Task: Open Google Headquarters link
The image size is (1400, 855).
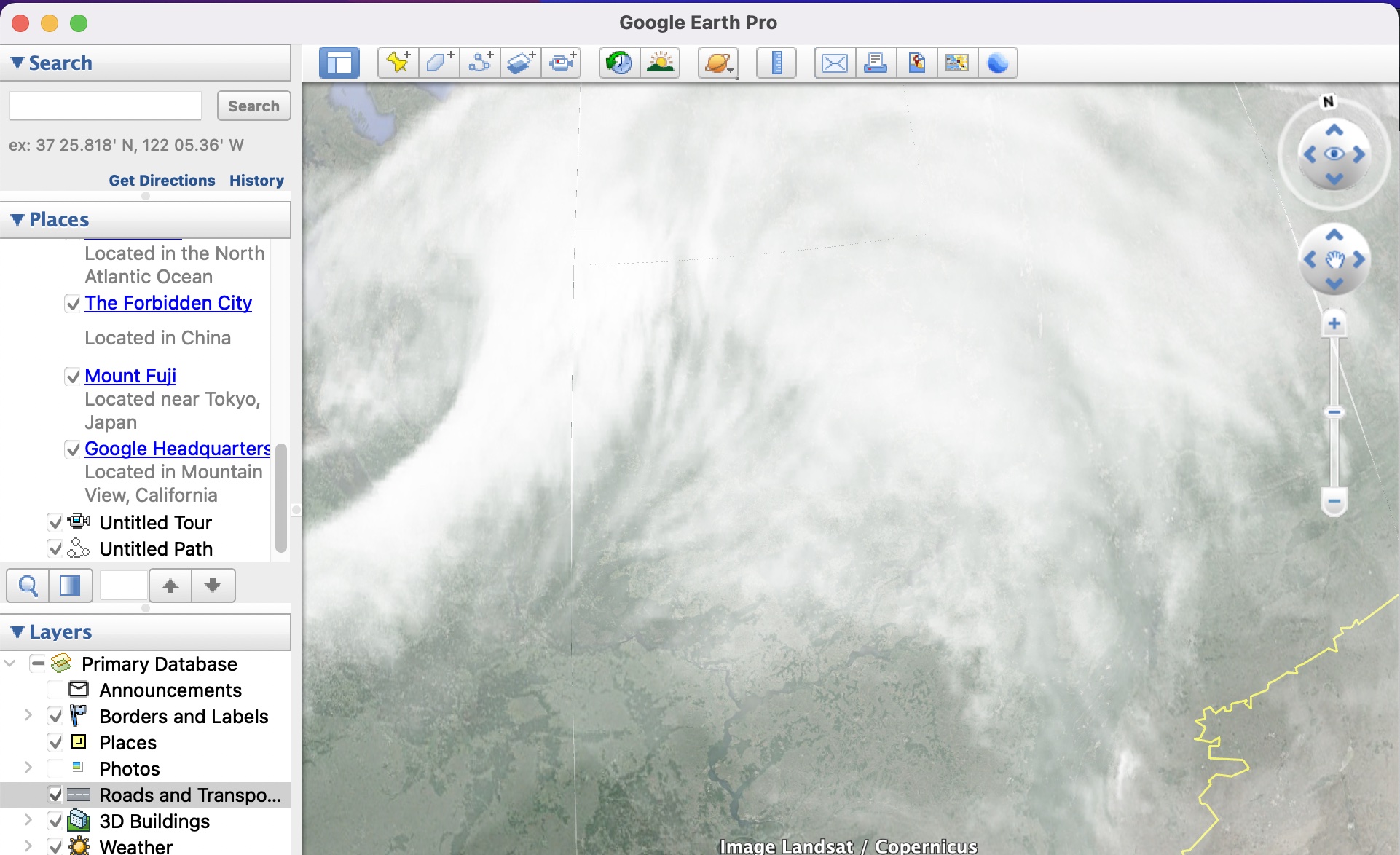Action: click(x=177, y=449)
